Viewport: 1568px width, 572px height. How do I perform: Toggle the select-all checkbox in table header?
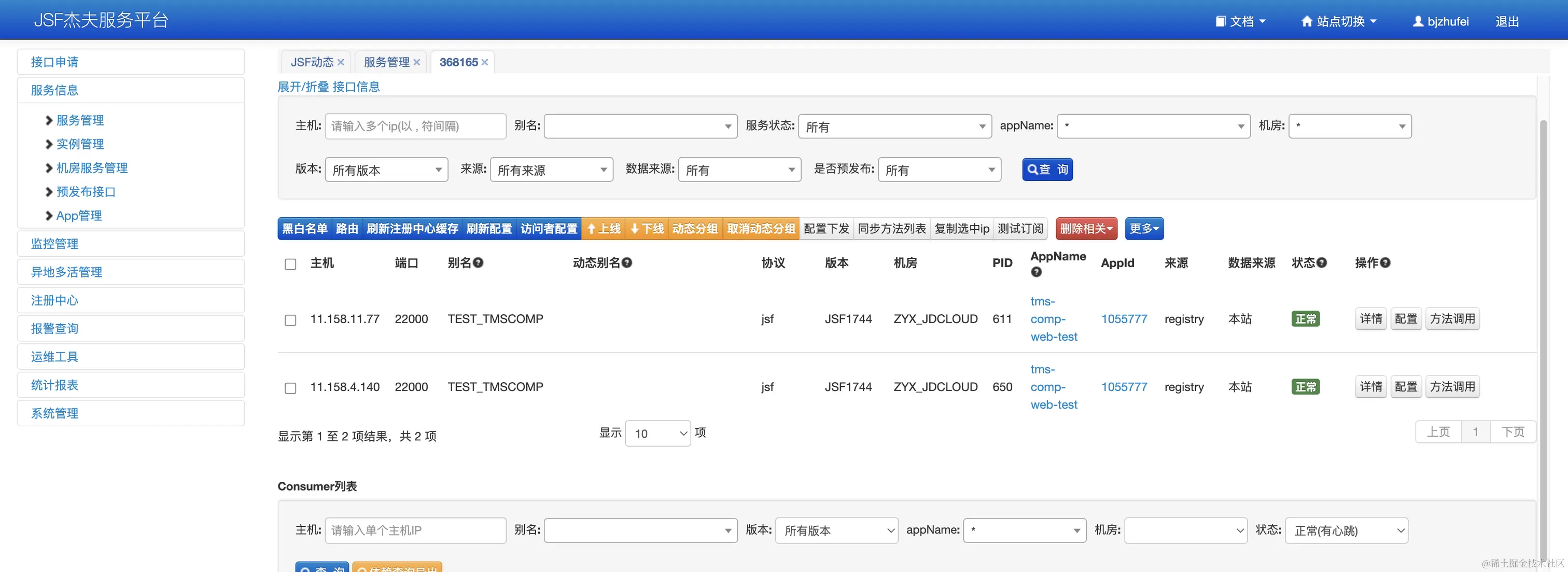(x=290, y=264)
